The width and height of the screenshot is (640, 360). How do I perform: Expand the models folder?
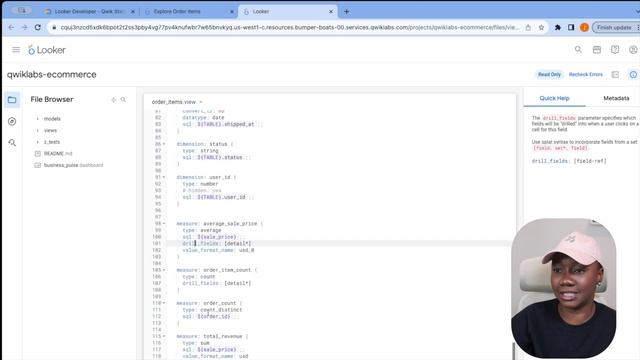[38, 119]
